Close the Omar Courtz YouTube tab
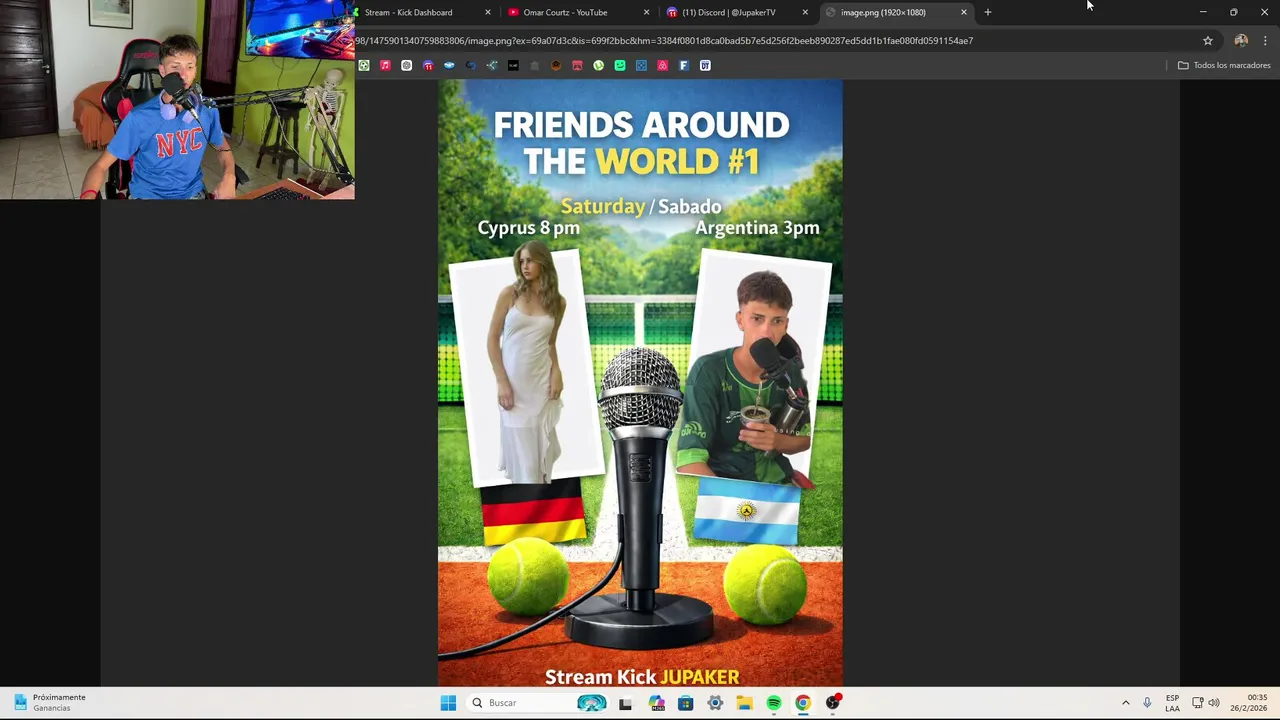The width and height of the screenshot is (1280, 720). [x=646, y=12]
